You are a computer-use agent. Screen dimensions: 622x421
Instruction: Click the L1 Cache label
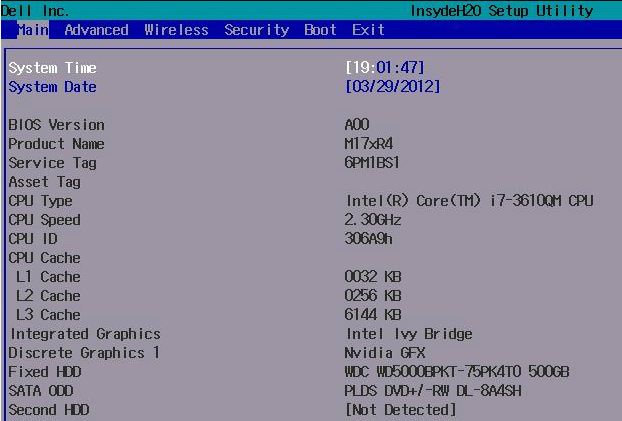[48, 277]
